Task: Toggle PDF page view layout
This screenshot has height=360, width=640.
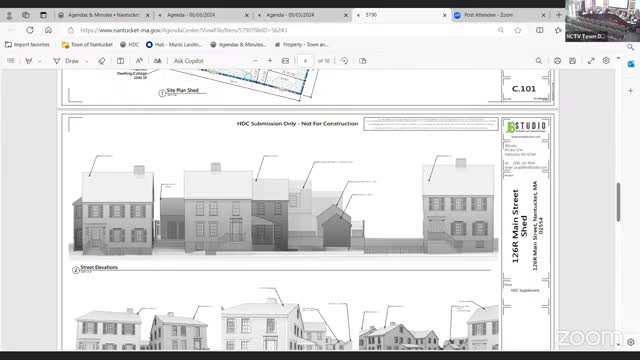Action: (120, 61)
